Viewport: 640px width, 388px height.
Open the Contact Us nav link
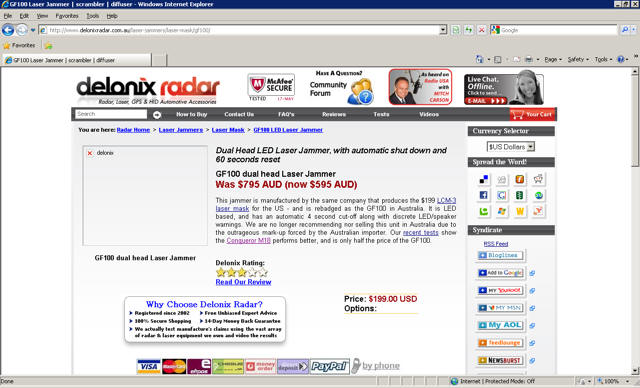[x=239, y=115]
